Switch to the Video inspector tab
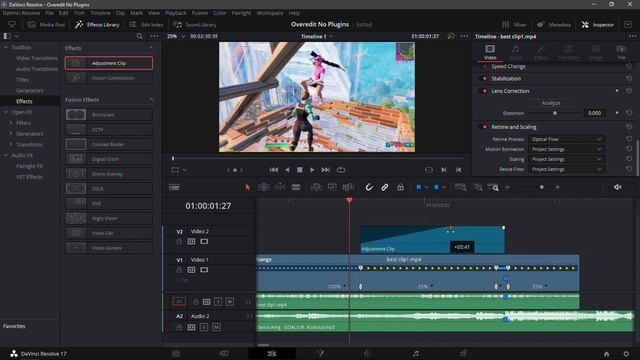This screenshot has height=360, width=640. [x=490, y=52]
